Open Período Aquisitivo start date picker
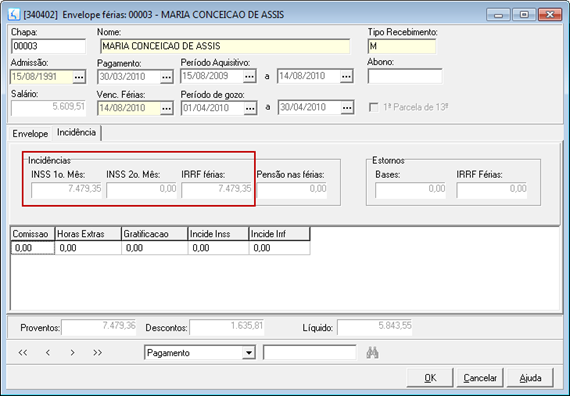The height and width of the screenshot is (396, 570). (249, 76)
